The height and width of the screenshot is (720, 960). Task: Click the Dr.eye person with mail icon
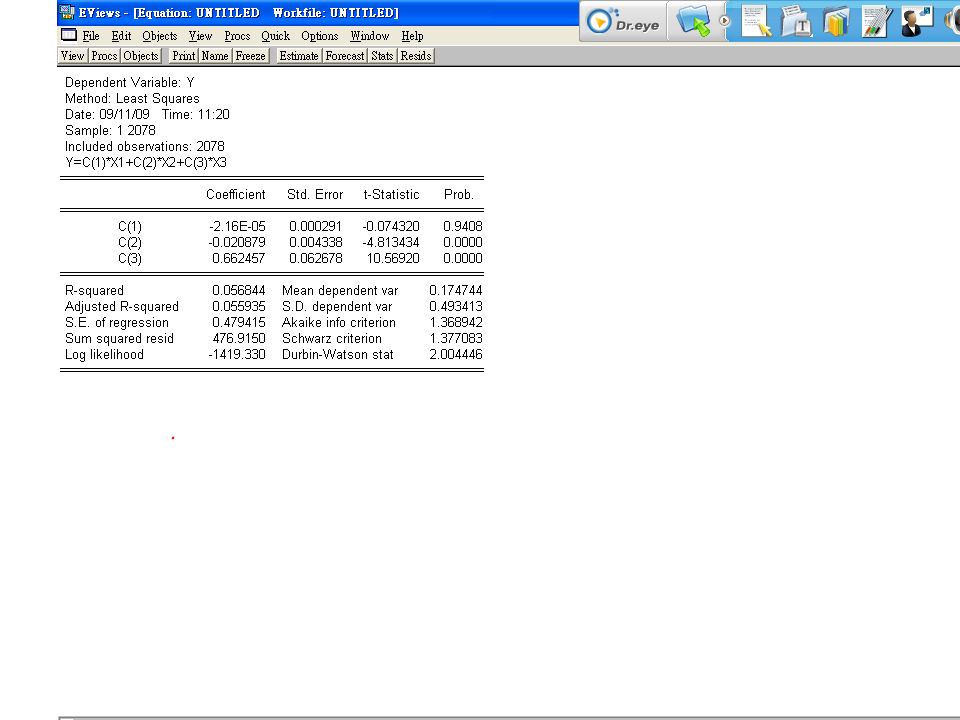tap(917, 21)
